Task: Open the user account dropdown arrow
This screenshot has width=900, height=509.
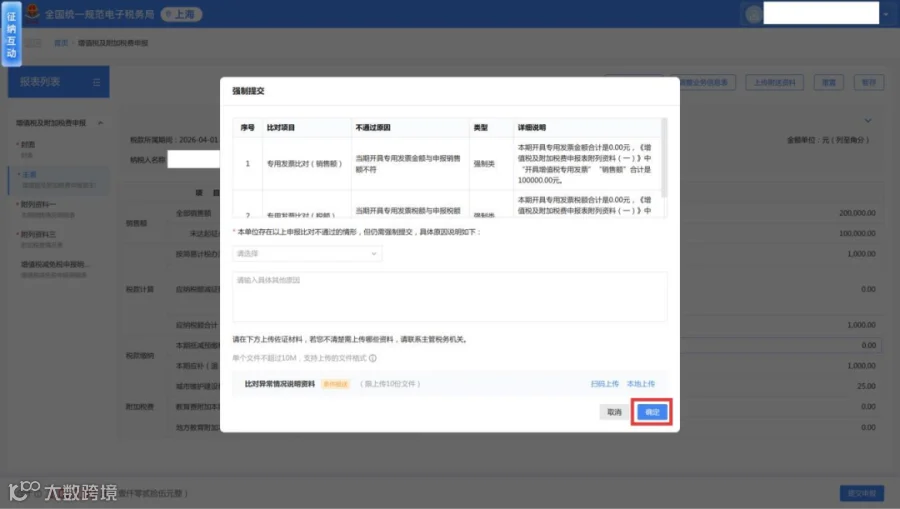Action: pos(886,15)
